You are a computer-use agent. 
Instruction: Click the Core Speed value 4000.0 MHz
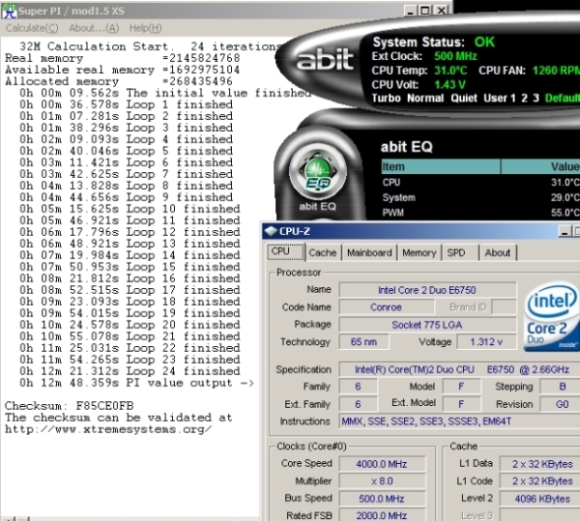click(x=382, y=464)
